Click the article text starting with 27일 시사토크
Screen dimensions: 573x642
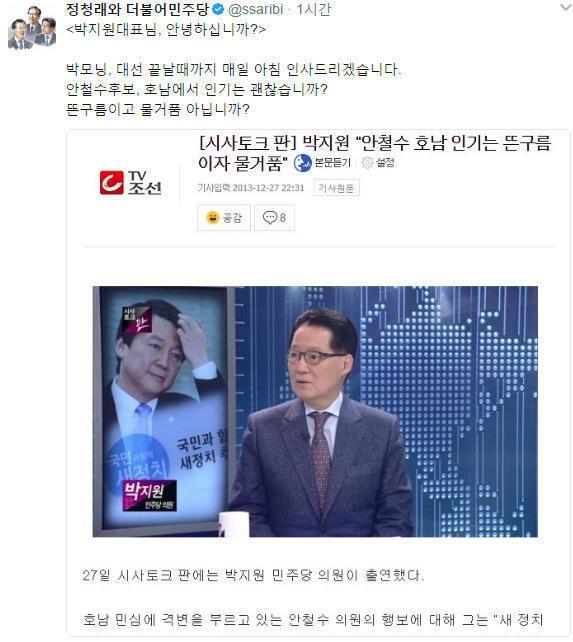253,575
